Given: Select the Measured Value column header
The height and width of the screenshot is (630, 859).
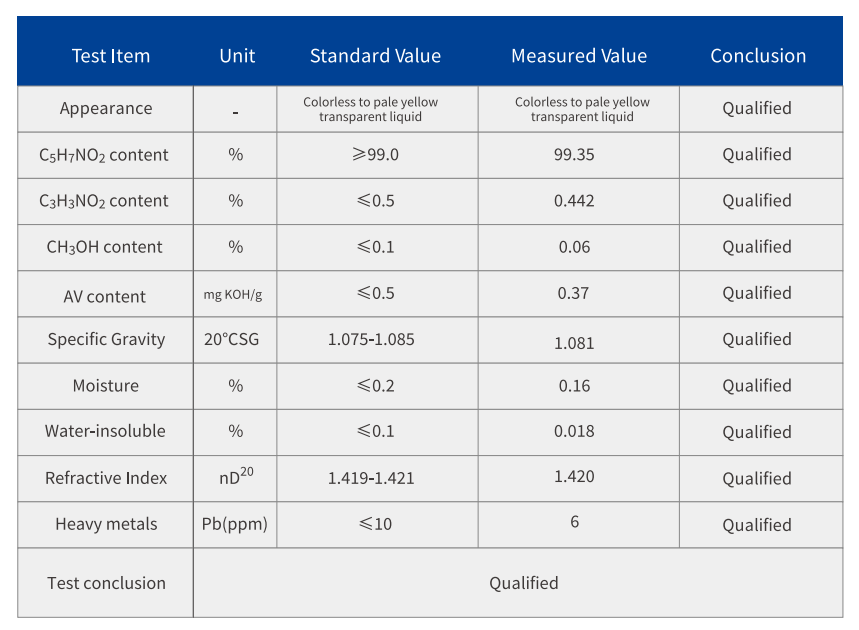Looking at the screenshot, I should 579,56.
